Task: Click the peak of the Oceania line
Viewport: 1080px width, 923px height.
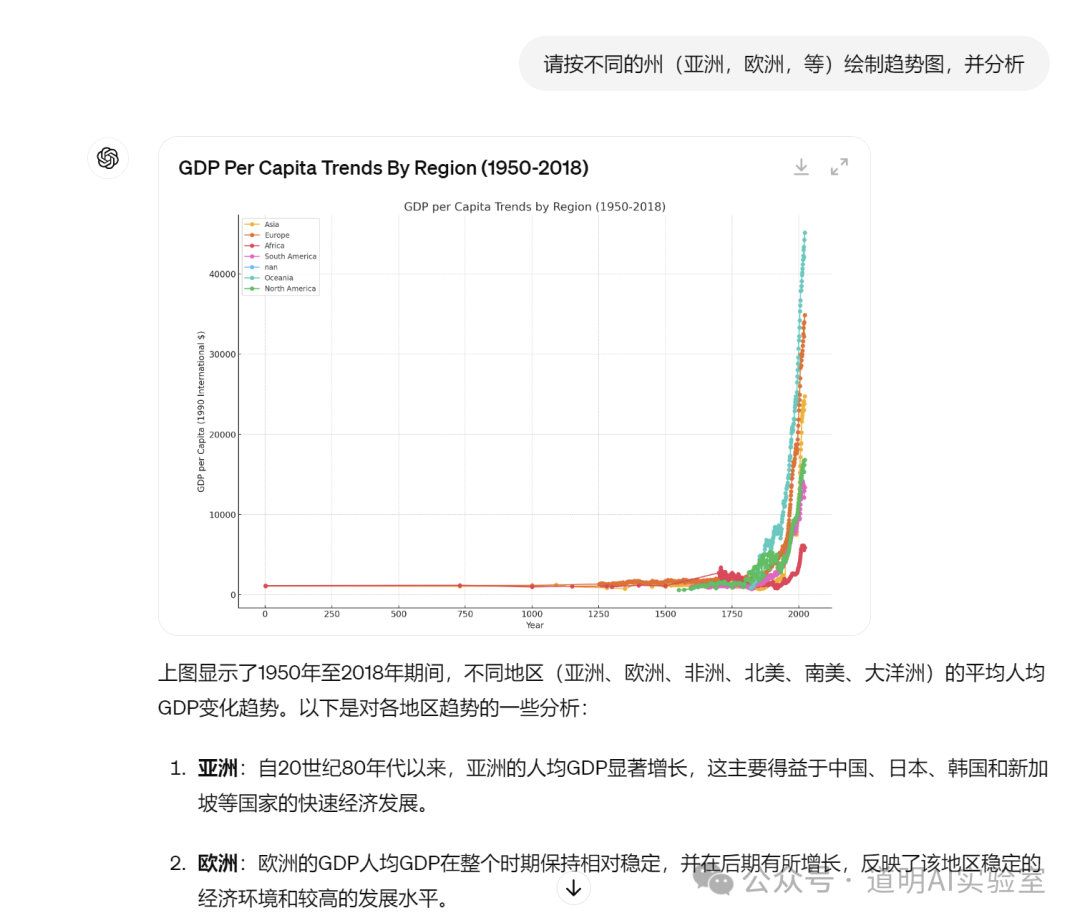Action: (x=804, y=233)
